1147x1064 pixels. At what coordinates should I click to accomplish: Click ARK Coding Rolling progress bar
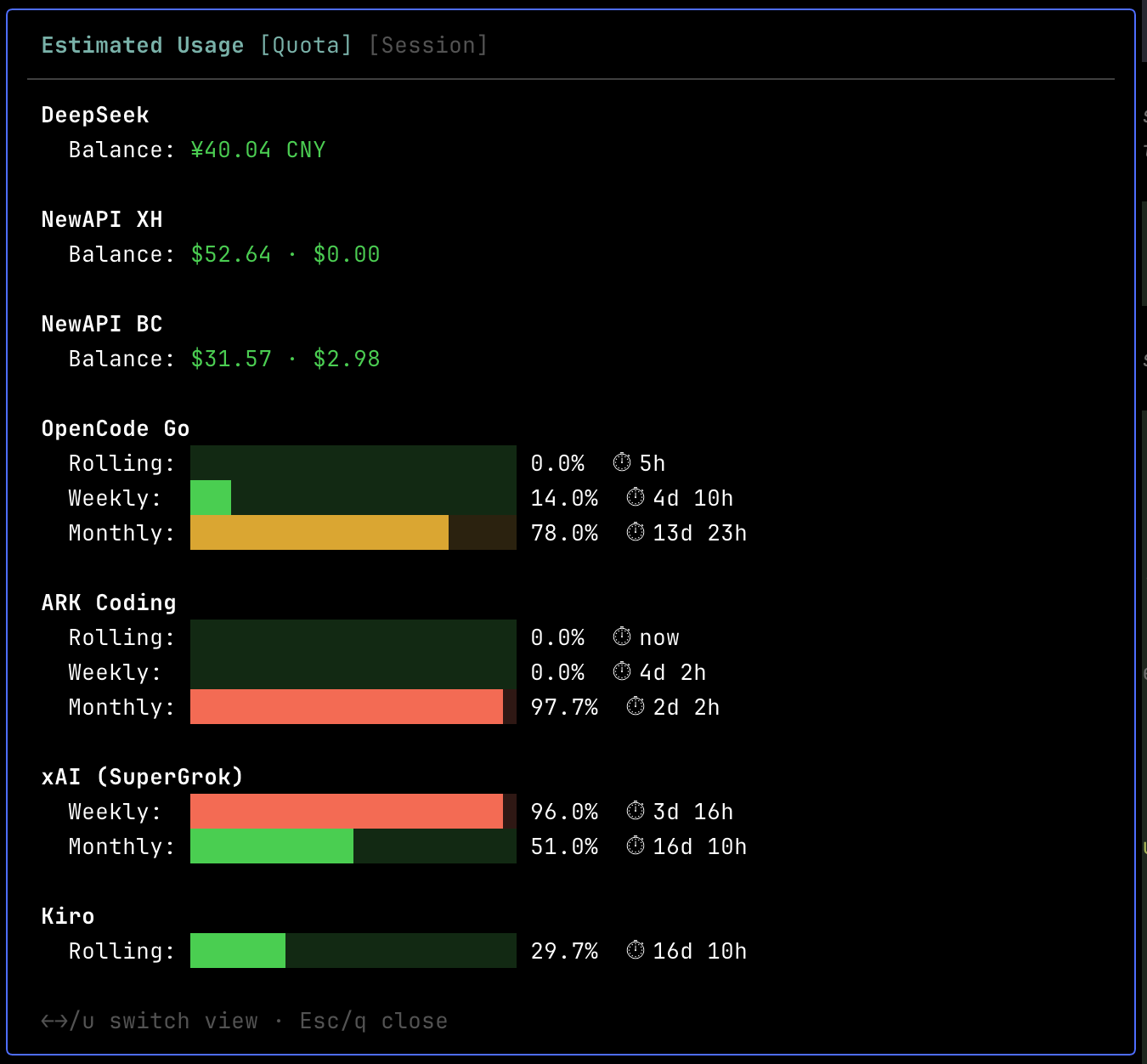(x=353, y=637)
